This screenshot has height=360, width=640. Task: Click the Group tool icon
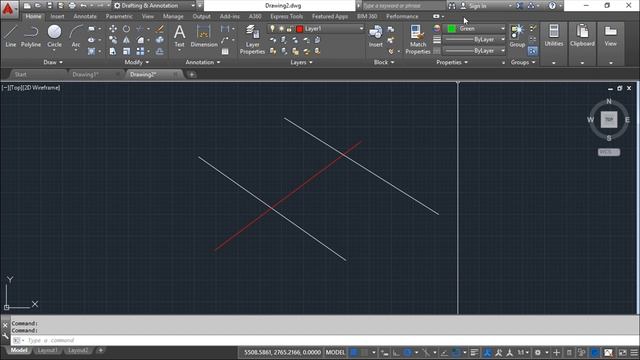click(x=517, y=36)
